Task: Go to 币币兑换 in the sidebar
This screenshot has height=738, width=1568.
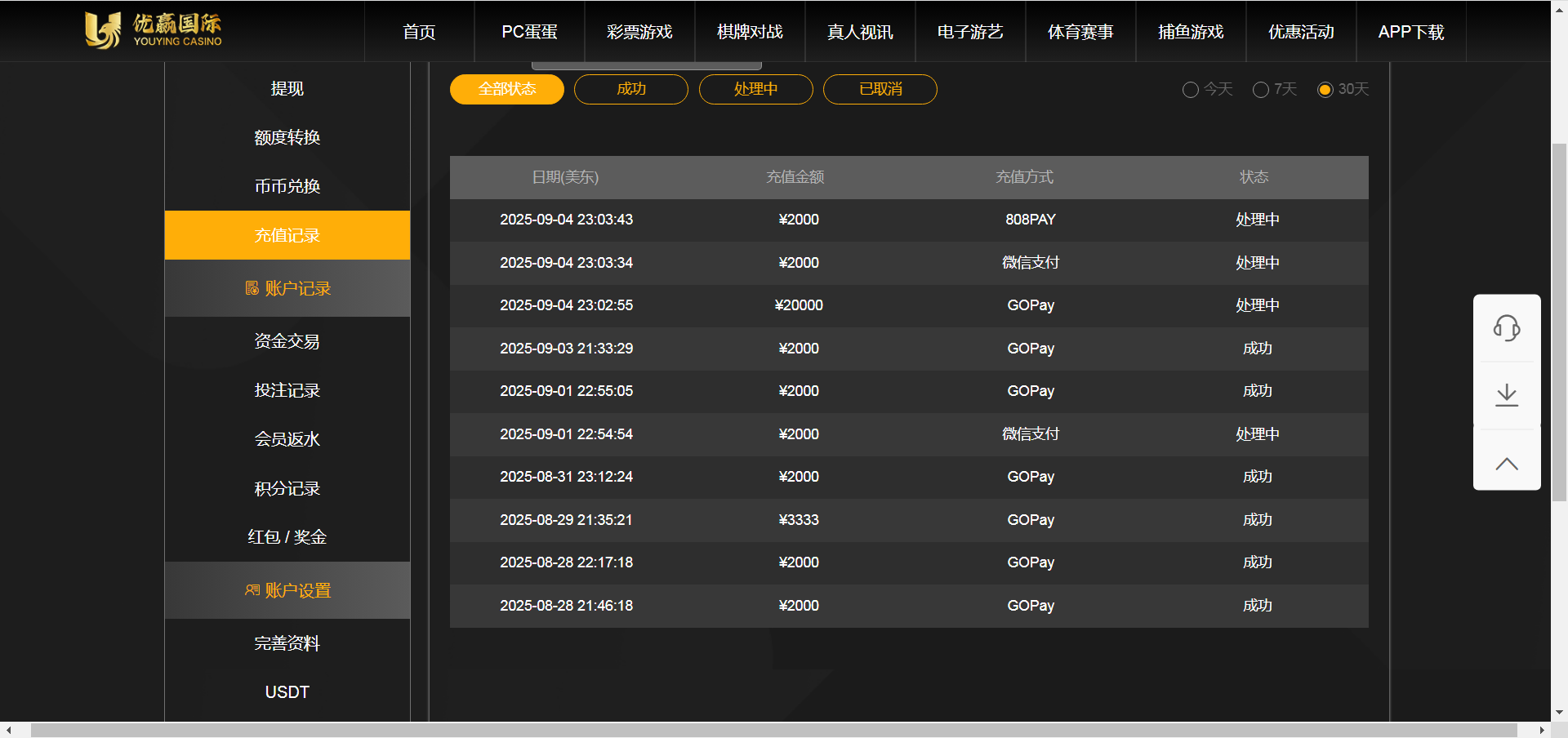Action: pos(287,186)
